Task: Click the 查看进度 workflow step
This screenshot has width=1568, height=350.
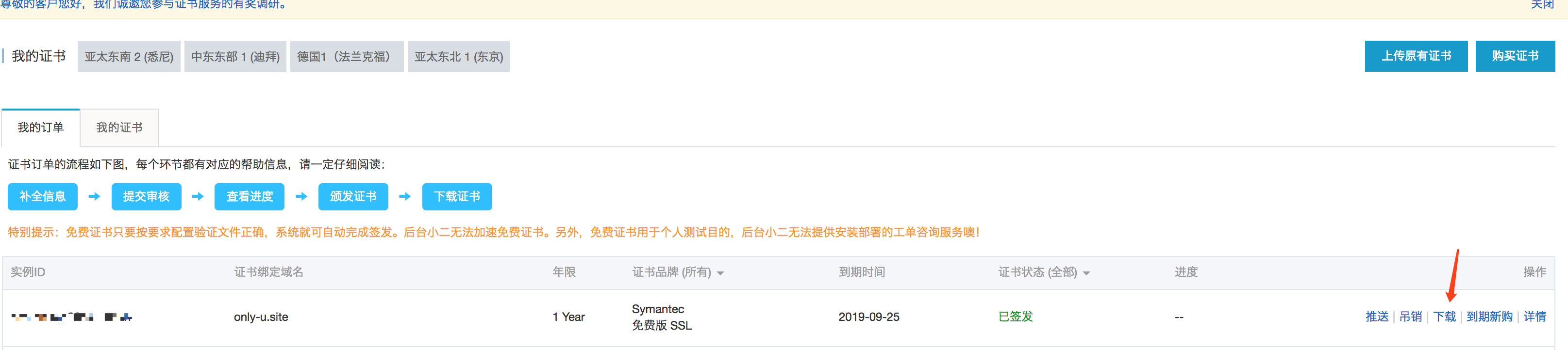Action: [x=250, y=197]
